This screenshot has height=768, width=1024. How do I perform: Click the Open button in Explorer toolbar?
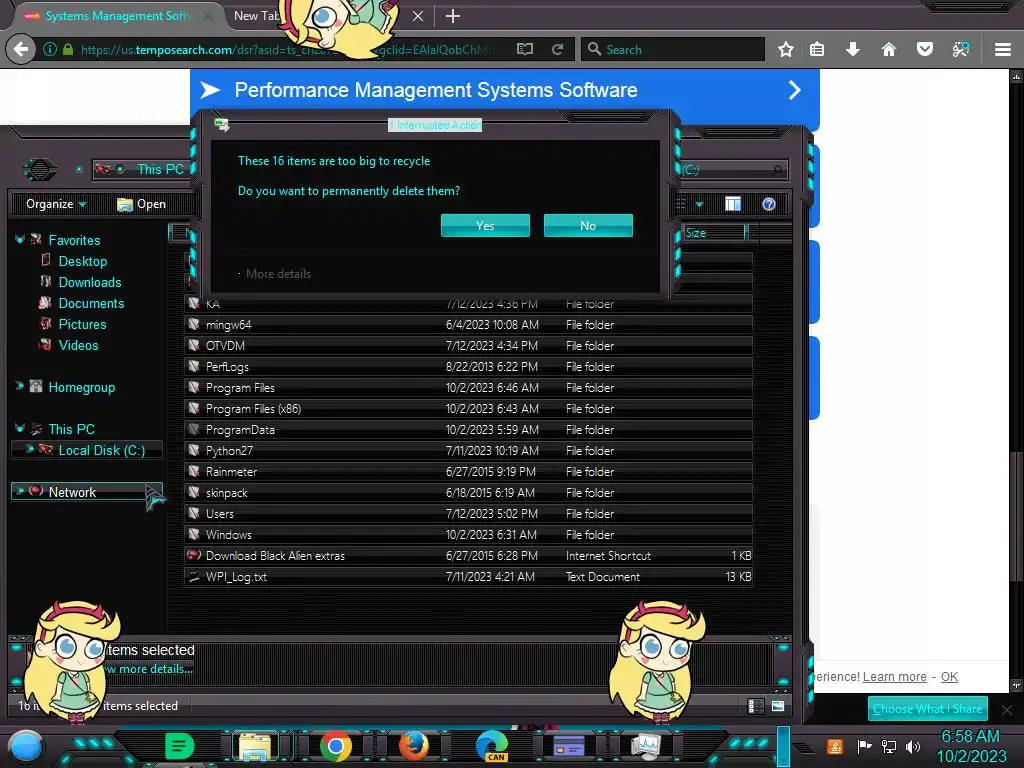click(141, 204)
